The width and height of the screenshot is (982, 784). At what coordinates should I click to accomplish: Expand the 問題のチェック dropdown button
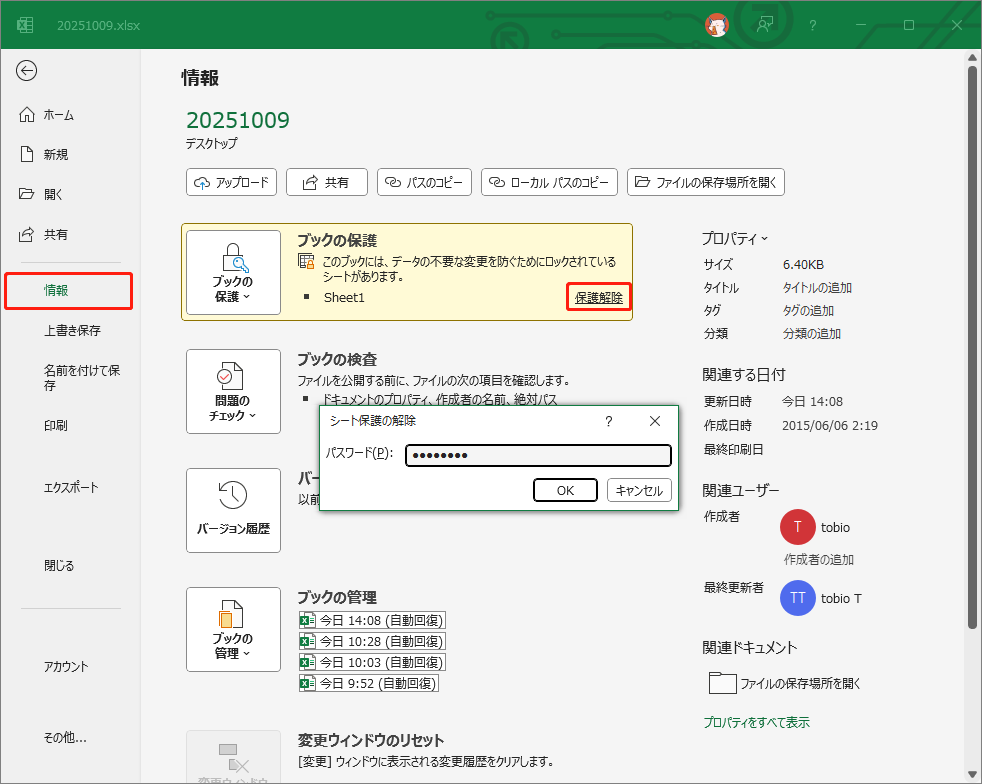233,391
